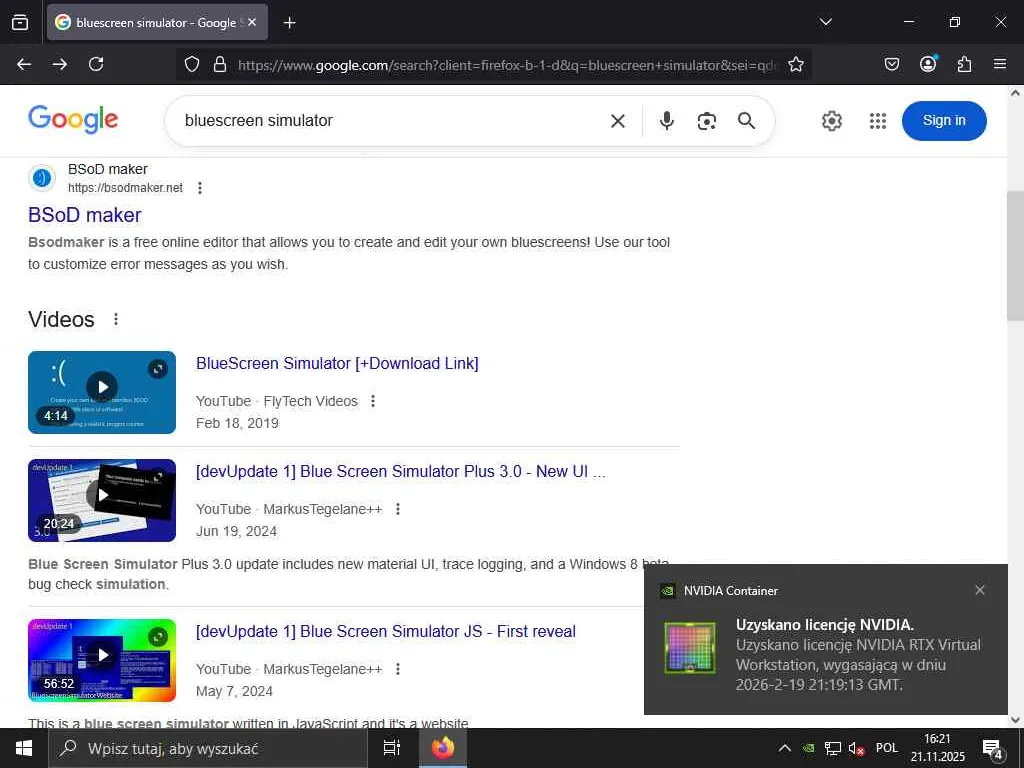This screenshot has height=768, width=1024.
Task: Open Firefox application hamburger menu
Action: [1000, 64]
